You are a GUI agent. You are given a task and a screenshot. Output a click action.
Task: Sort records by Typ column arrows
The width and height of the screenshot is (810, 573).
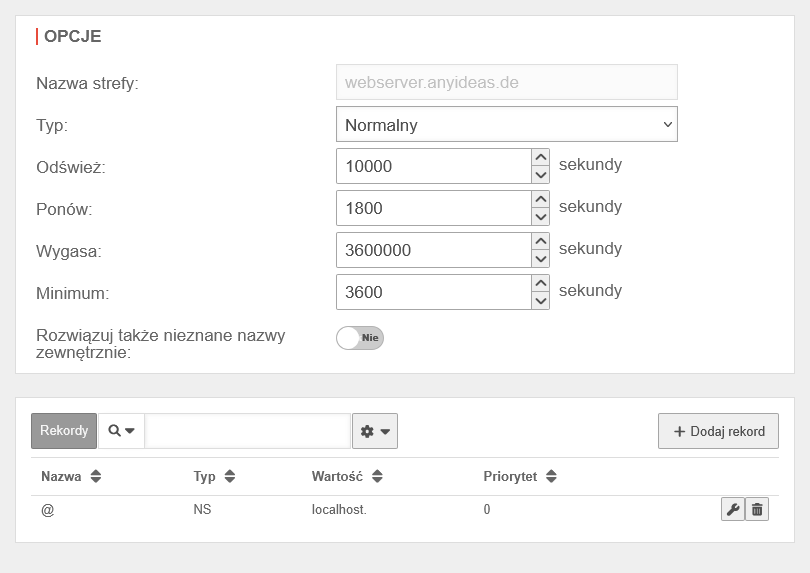coord(230,476)
